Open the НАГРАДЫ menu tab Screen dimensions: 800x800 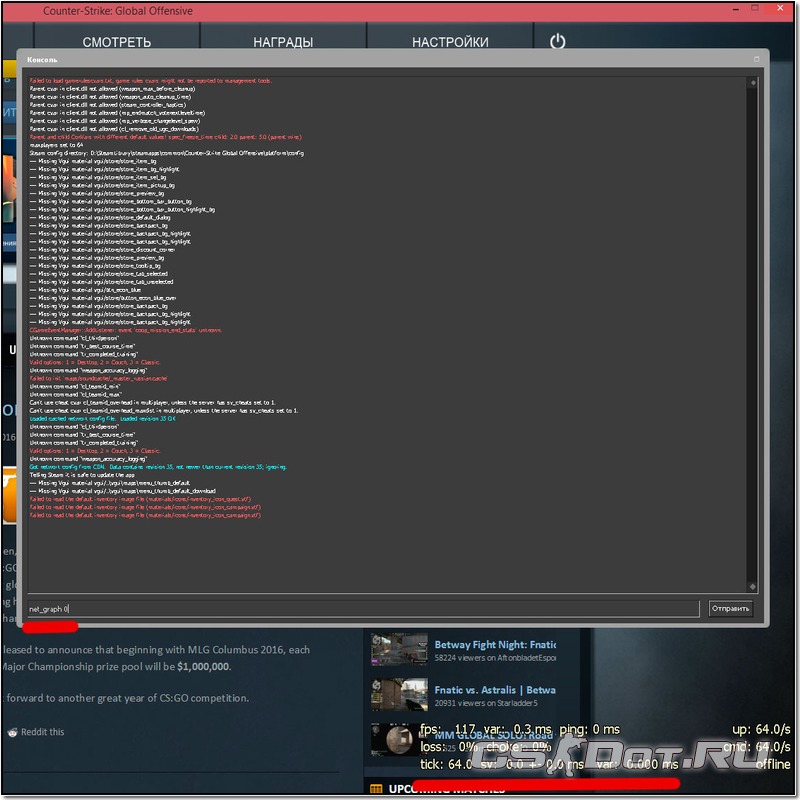pyautogui.click(x=283, y=42)
